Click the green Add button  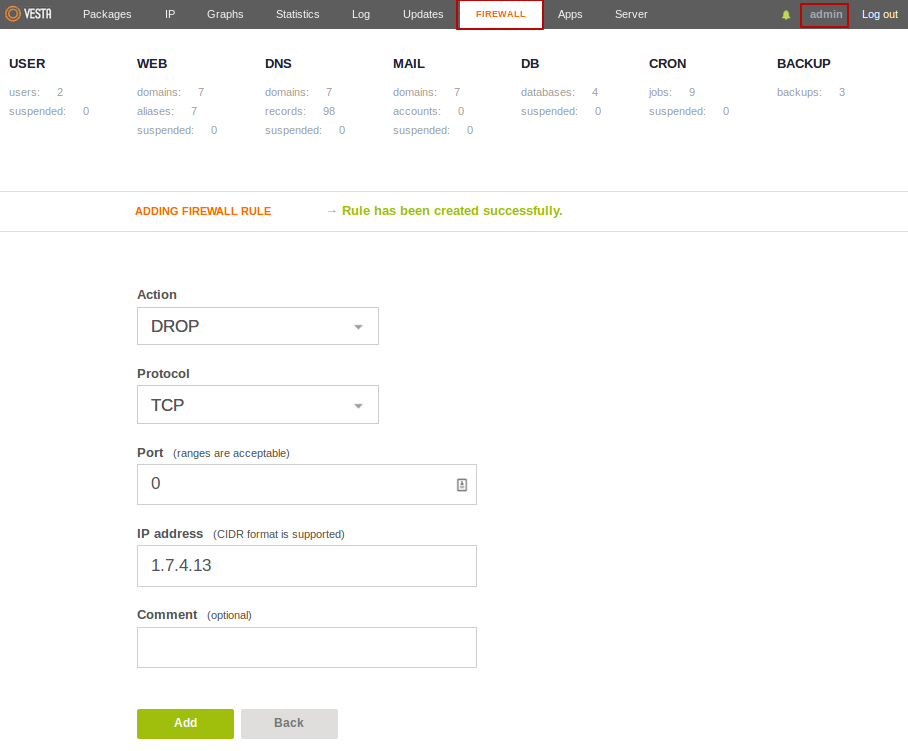185,723
